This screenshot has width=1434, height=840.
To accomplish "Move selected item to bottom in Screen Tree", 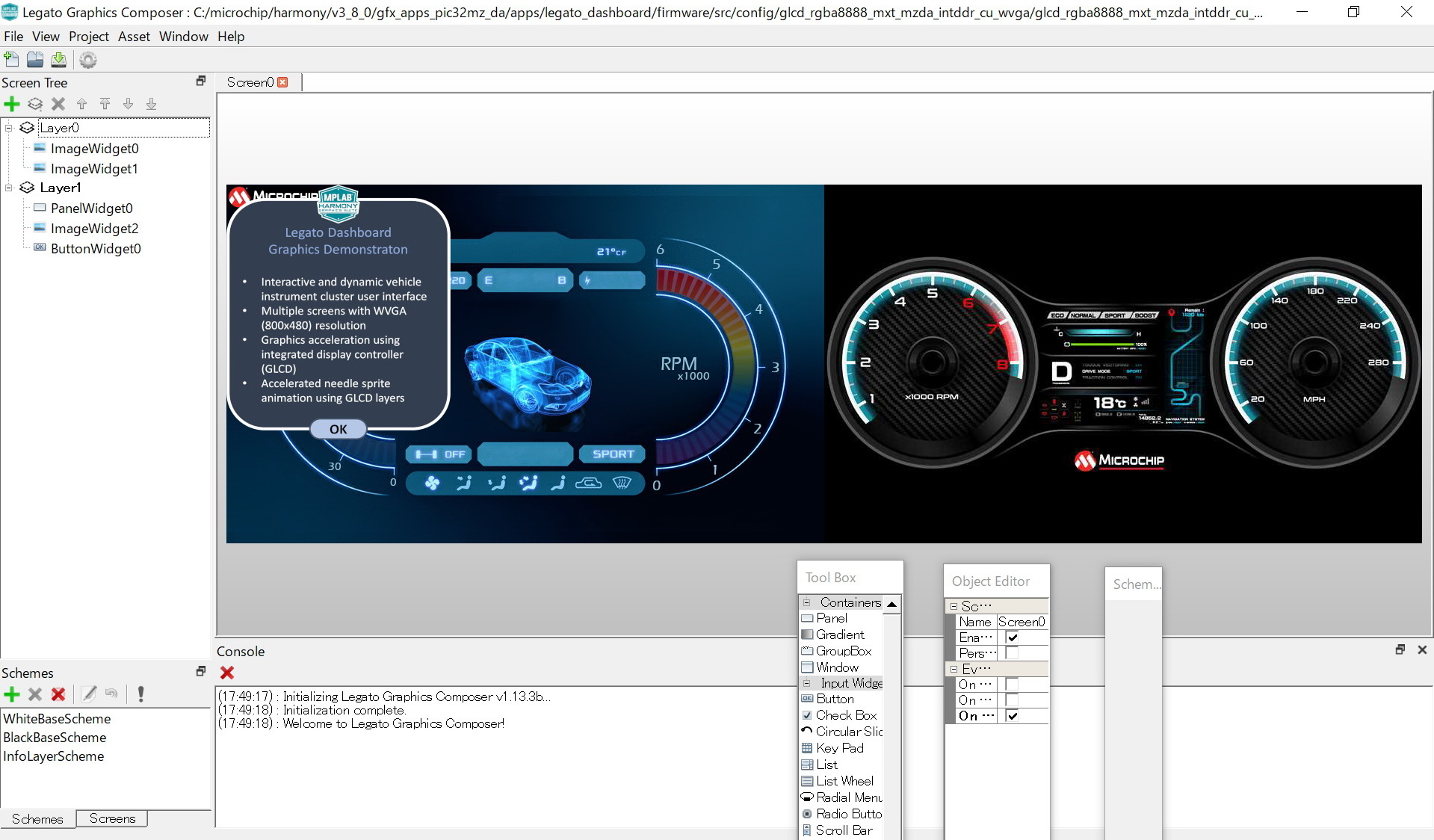I will tap(151, 104).
